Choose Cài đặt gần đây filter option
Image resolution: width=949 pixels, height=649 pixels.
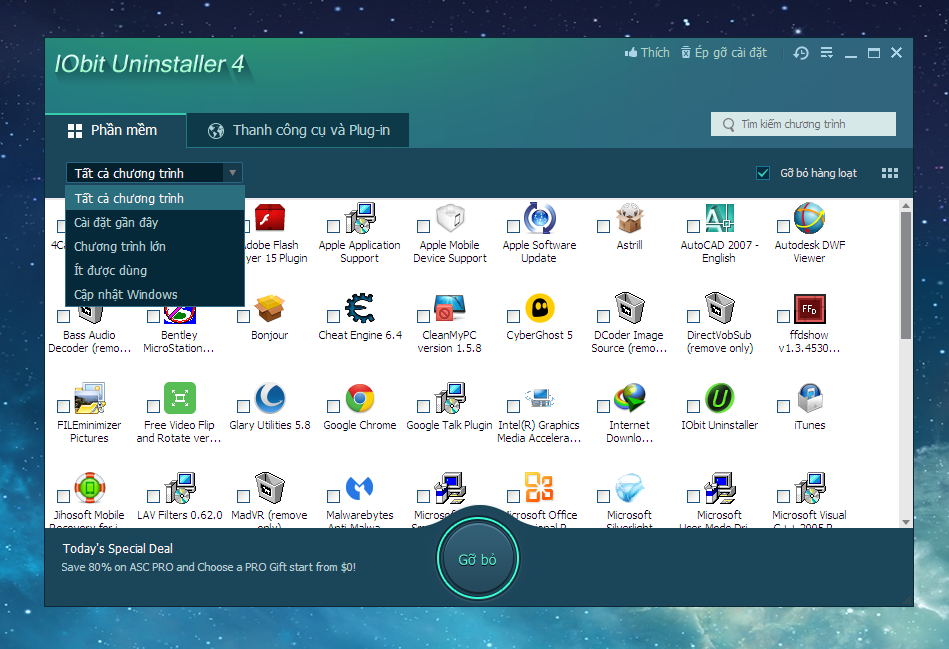tap(155, 222)
